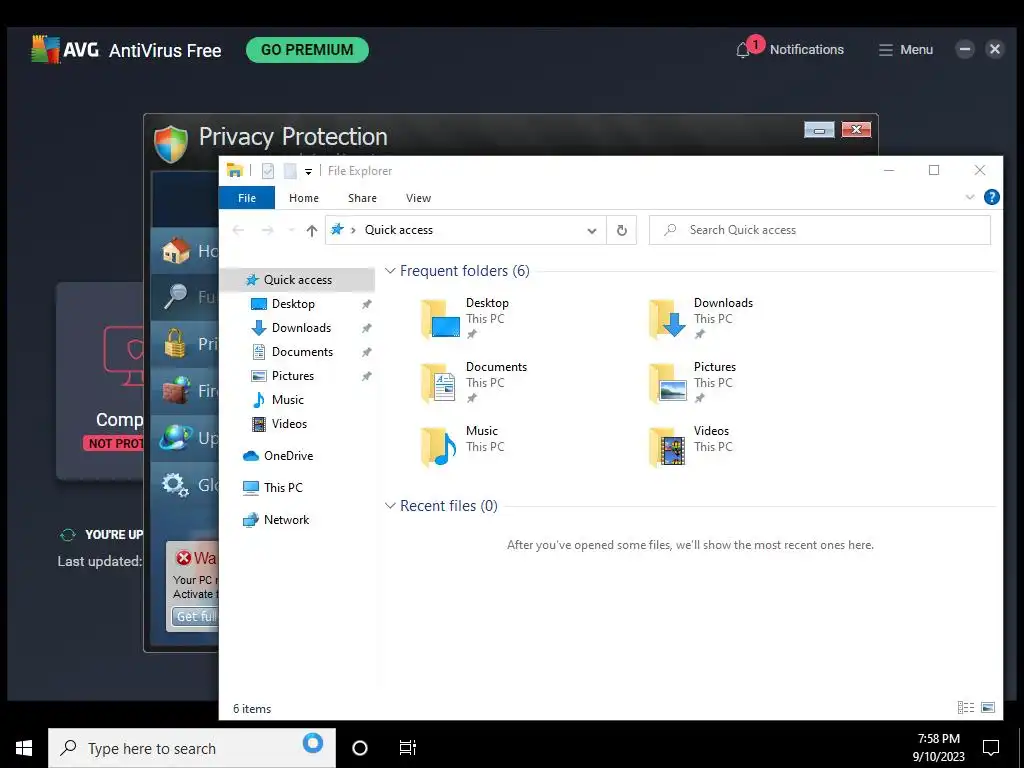Select the Videos folder icon in Frequent folders

pyautogui.click(x=667, y=446)
